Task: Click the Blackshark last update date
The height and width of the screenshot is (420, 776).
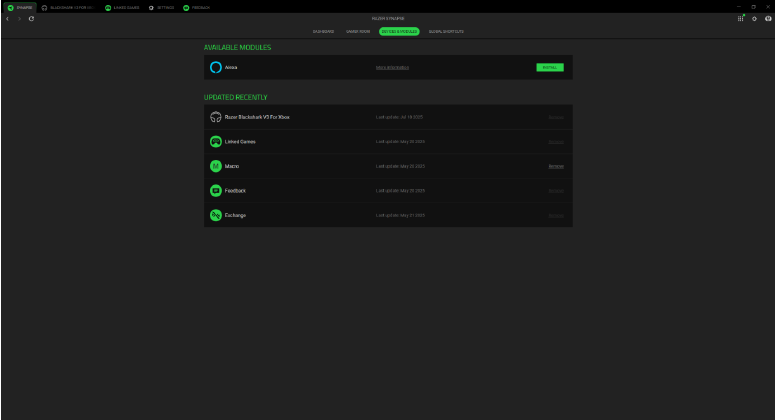Action: coord(399,117)
